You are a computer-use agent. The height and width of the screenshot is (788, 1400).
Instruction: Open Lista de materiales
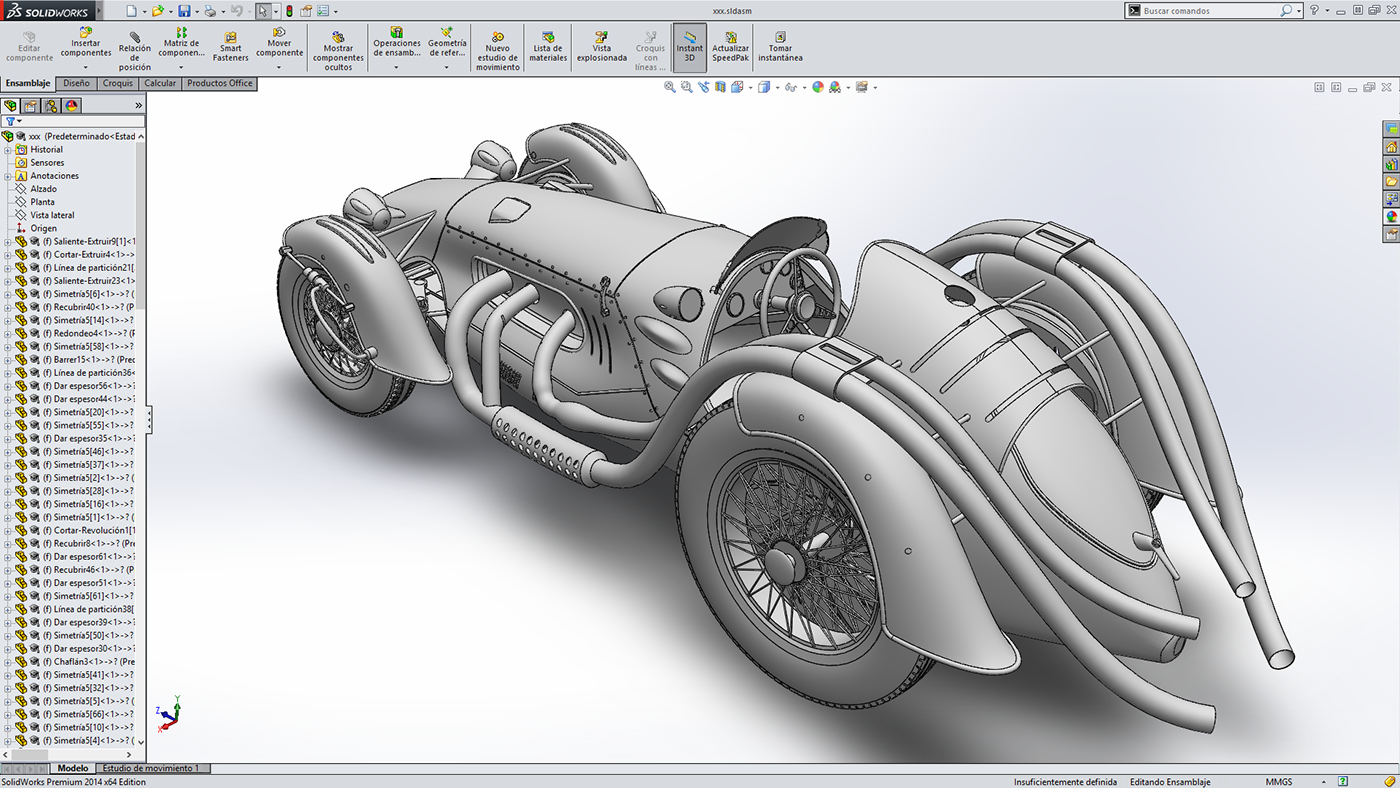pos(548,46)
